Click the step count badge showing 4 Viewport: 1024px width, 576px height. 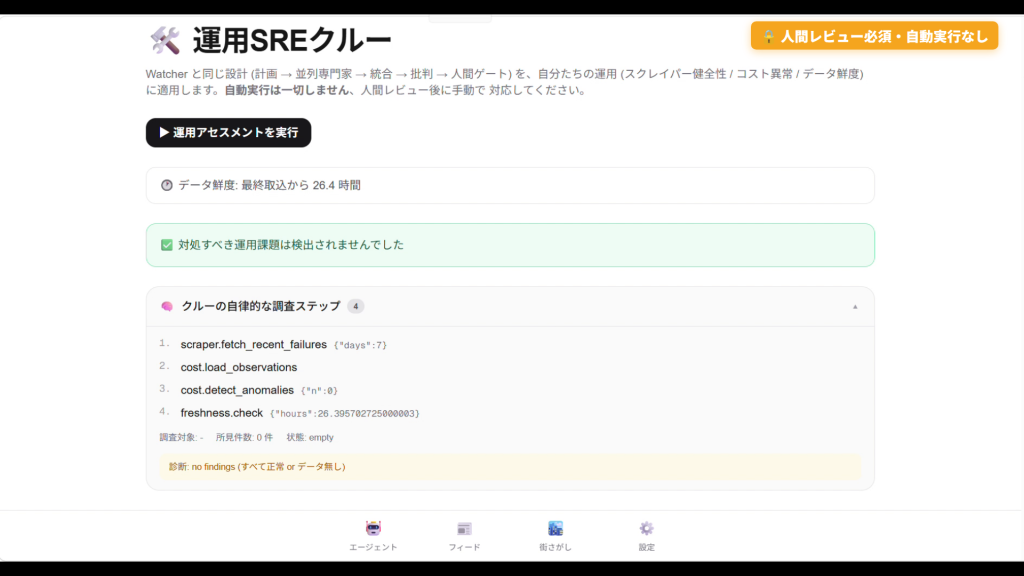click(355, 306)
